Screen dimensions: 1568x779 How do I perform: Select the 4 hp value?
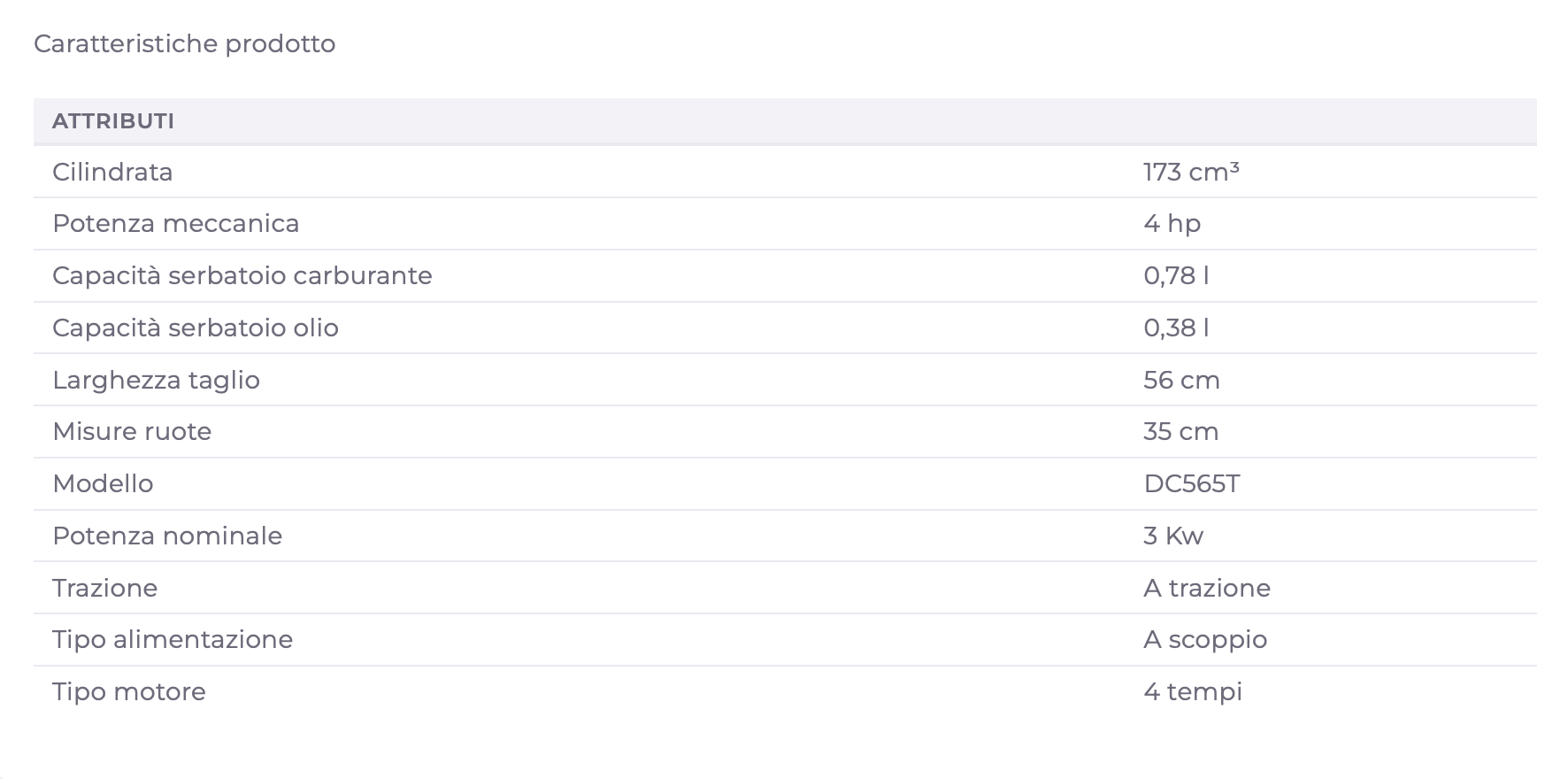pyautogui.click(x=1172, y=223)
